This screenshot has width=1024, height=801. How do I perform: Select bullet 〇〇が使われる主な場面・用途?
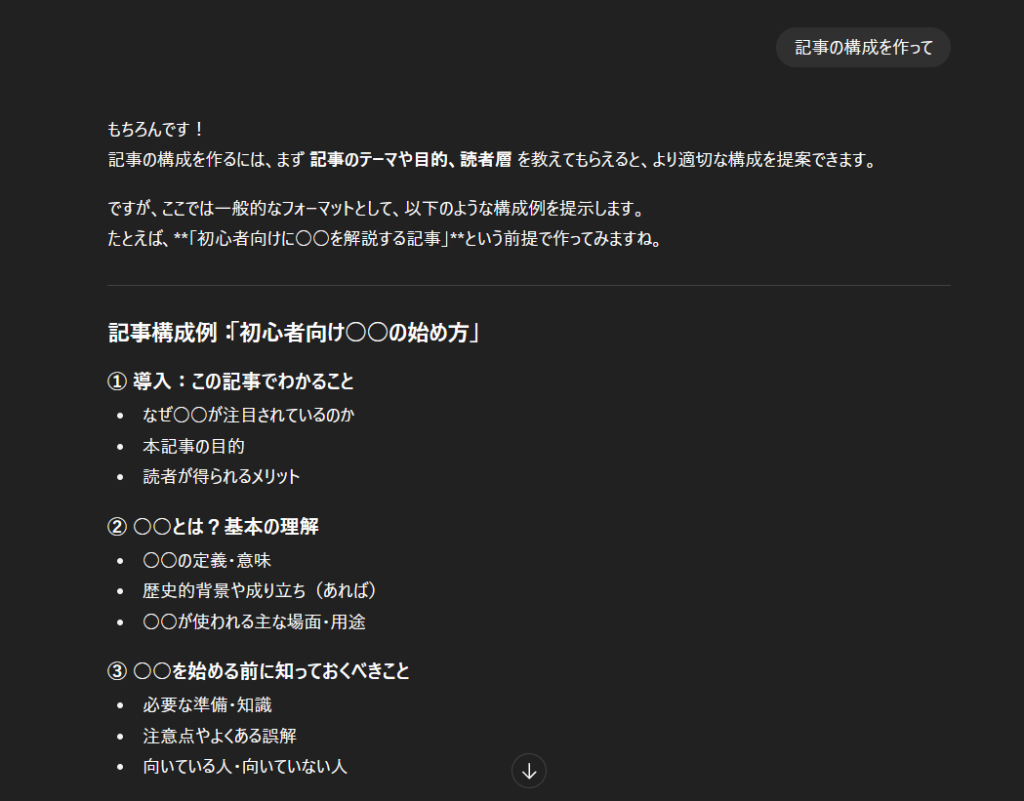pos(254,622)
